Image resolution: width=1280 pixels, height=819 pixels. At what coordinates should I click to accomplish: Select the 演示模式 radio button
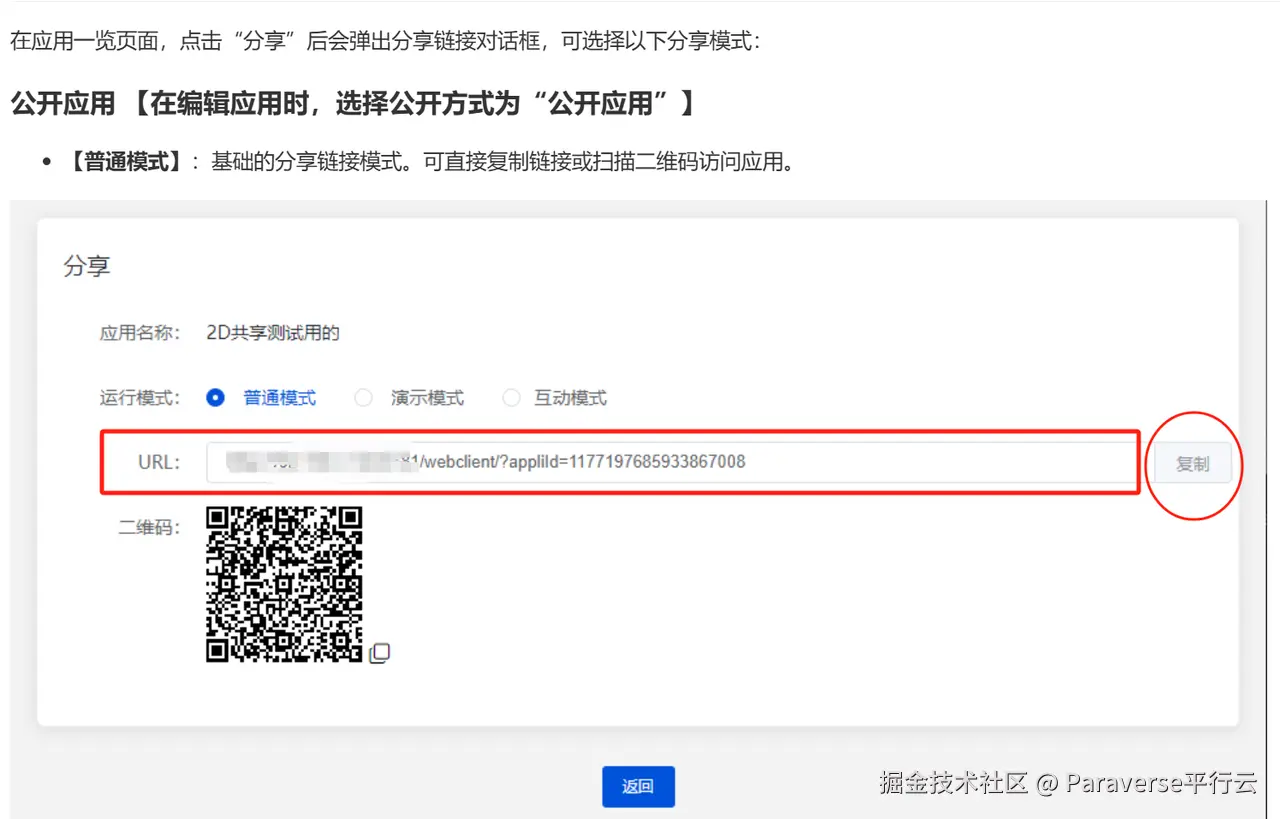point(363,398)
